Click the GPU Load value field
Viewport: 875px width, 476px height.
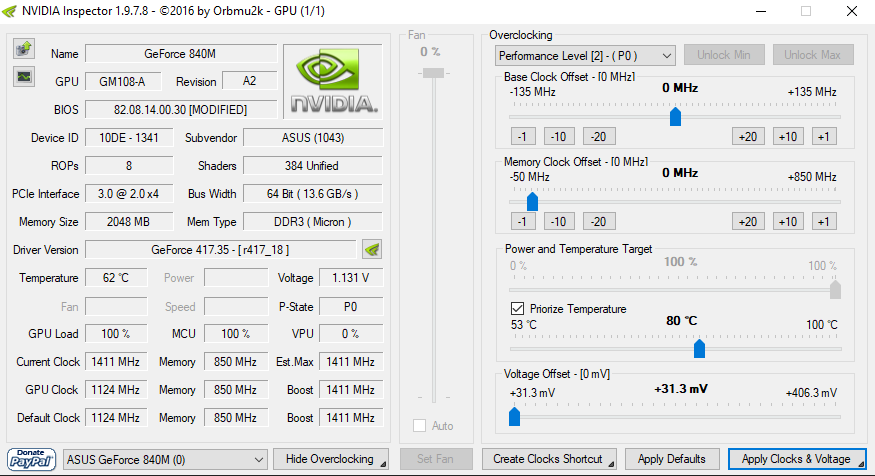(x=116, y=334)
